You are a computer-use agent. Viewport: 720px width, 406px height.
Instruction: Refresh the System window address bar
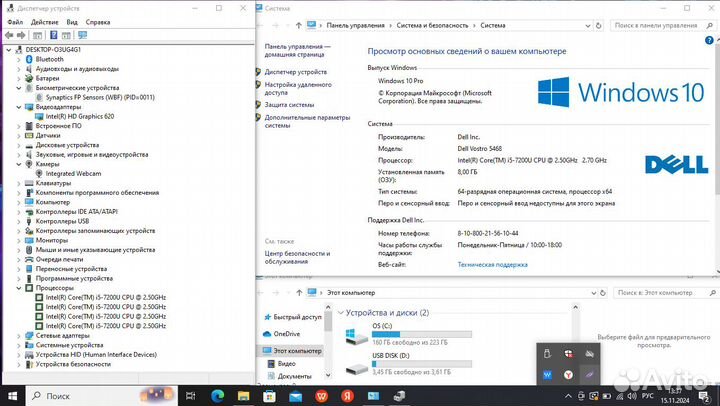(598, 26)
